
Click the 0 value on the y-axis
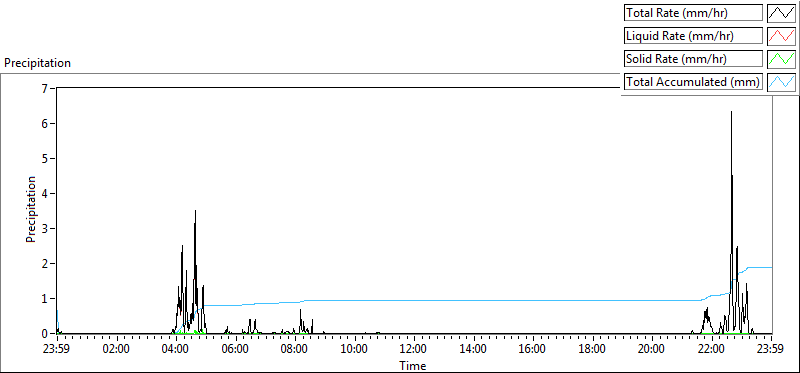click(x=44, y=333)
